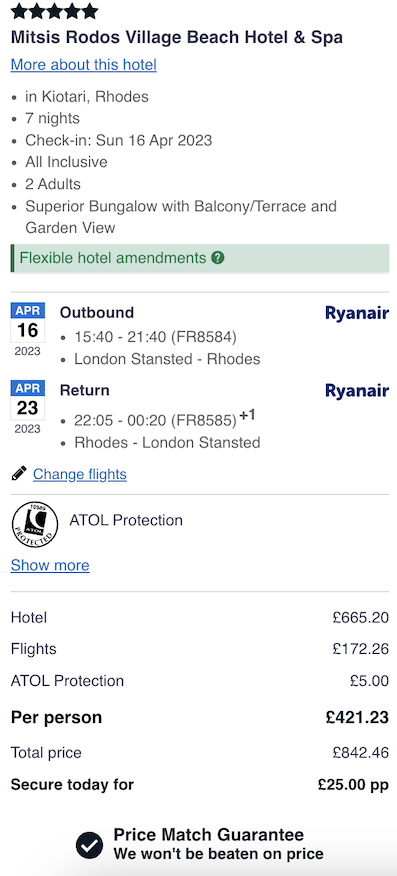
Task: Click the Ryanair logo on outbound flight
Action: (x=357, y=313)
